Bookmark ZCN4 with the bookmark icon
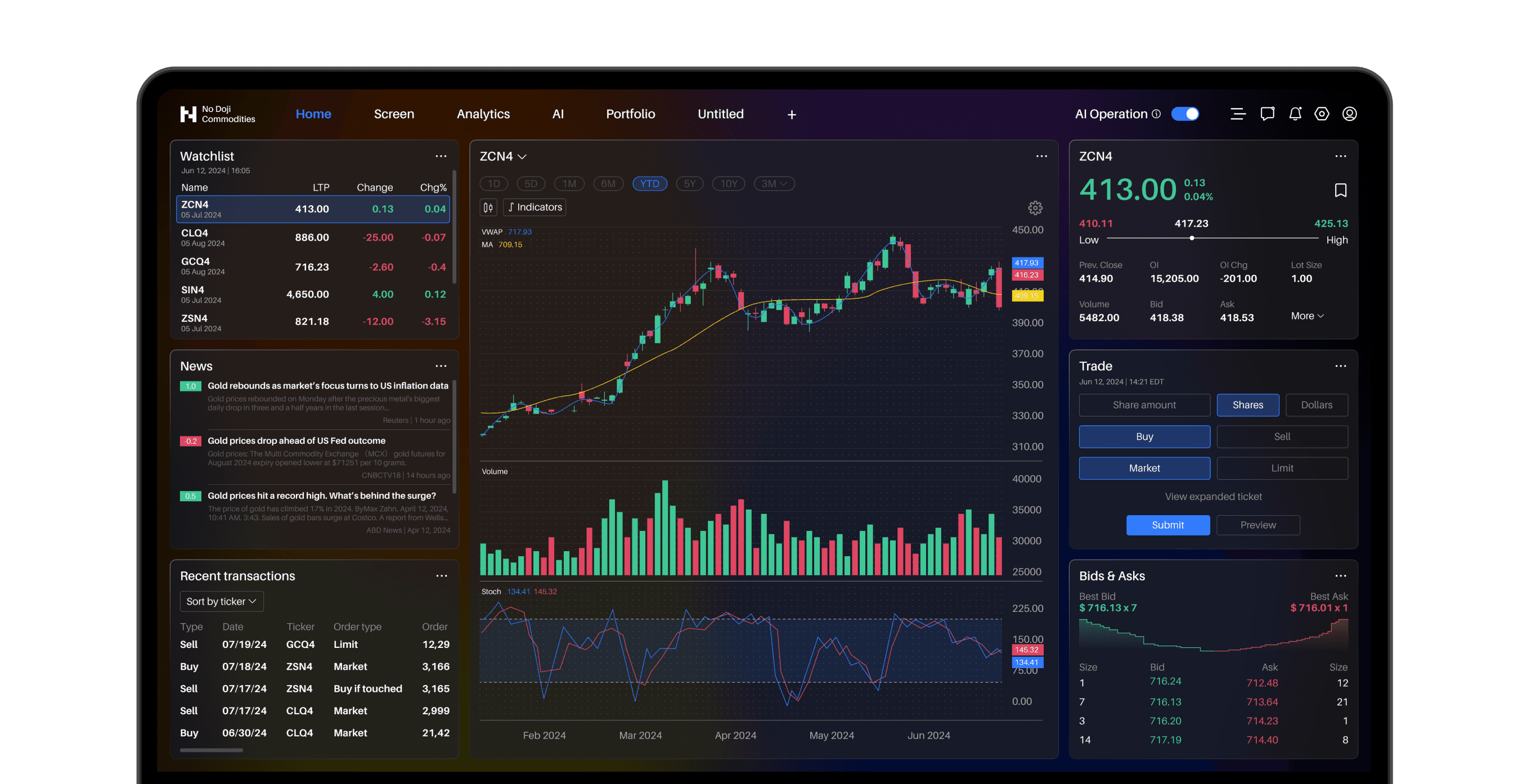The width and height of the screenshot is (1527, 784). coord(1340,190)
